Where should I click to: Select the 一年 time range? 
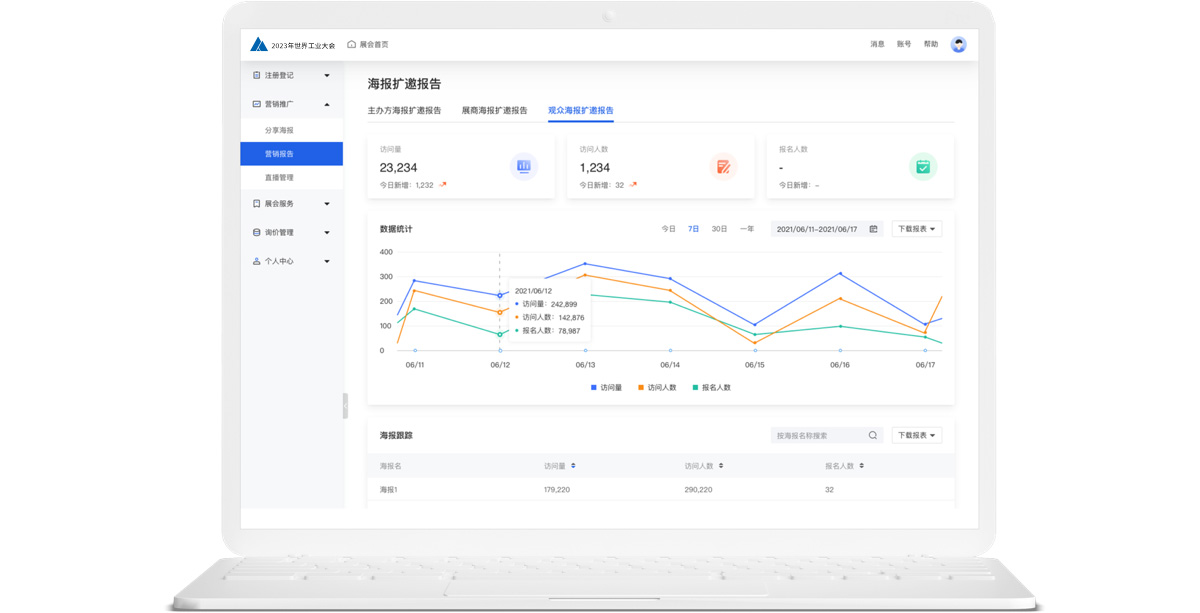point(747,229)
